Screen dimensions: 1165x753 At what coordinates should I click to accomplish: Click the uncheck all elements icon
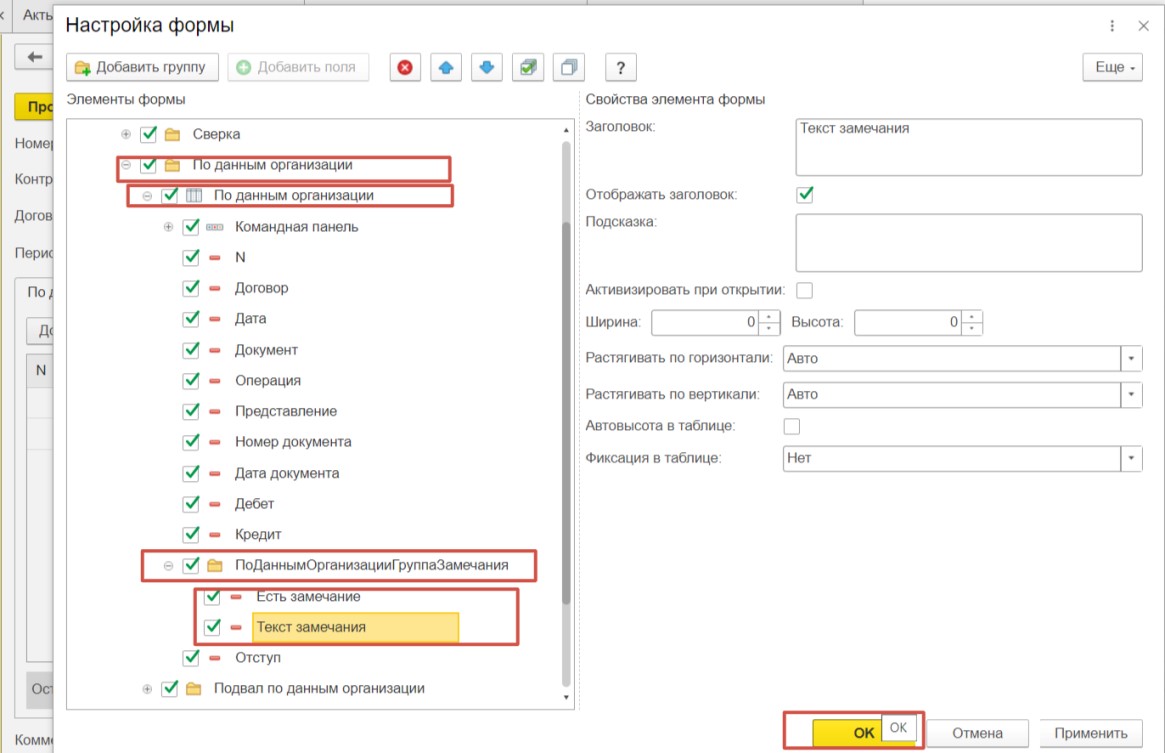569,67
